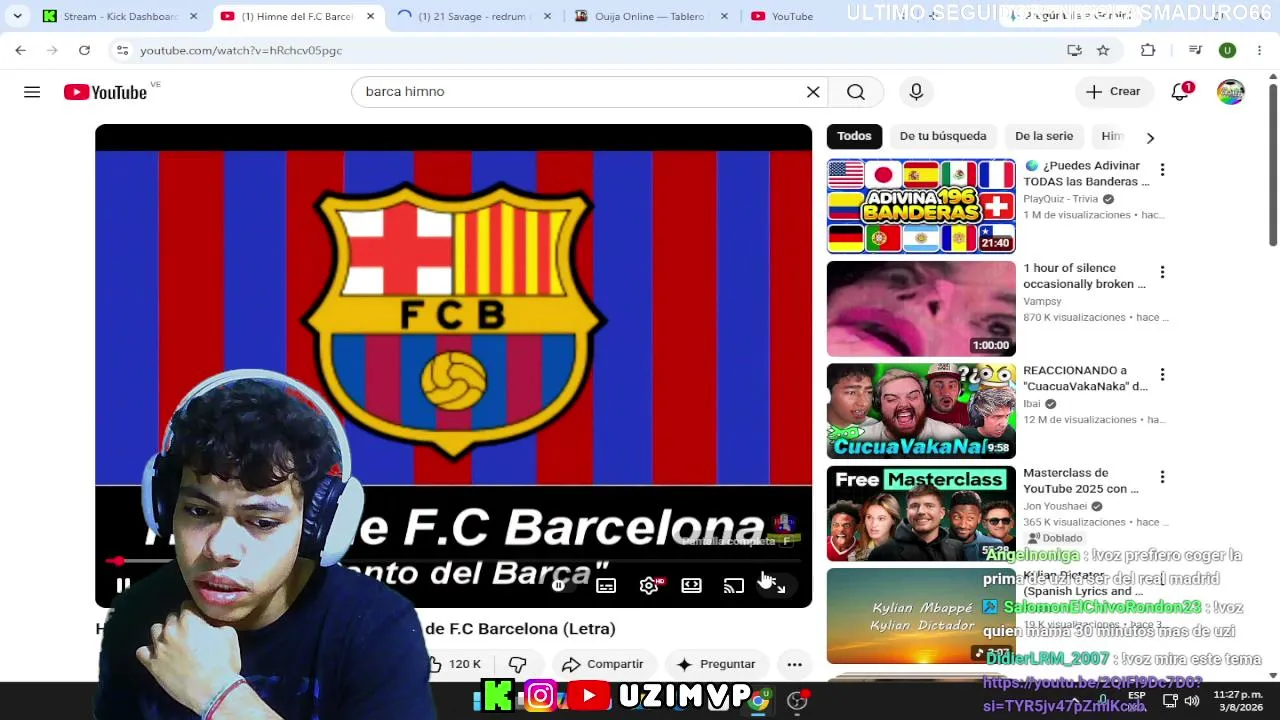The width and height of the screenshot is (1280, 720).
Task: Open the 'Masterclass de YouTube 2025' video title
Action: [1081, 481]
